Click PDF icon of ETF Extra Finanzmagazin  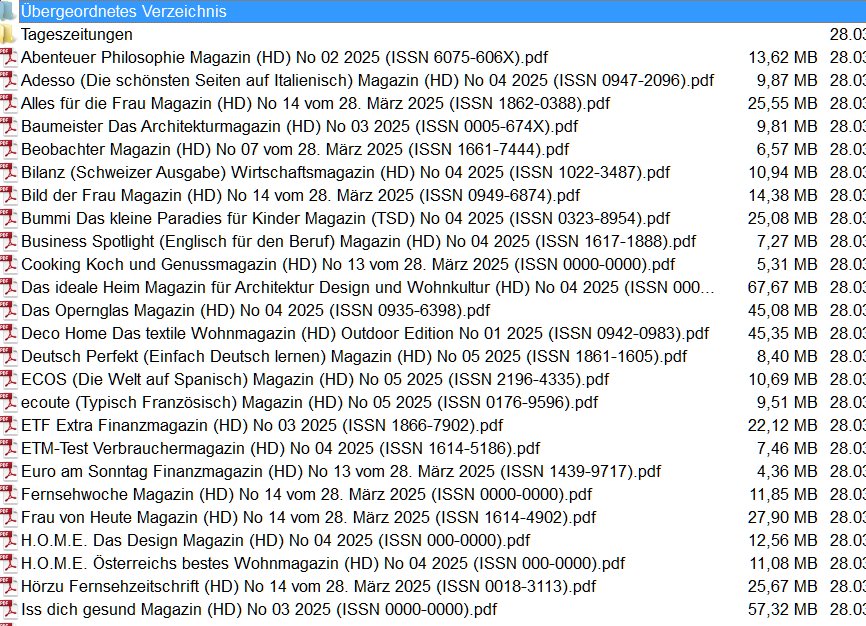[8, 425]
